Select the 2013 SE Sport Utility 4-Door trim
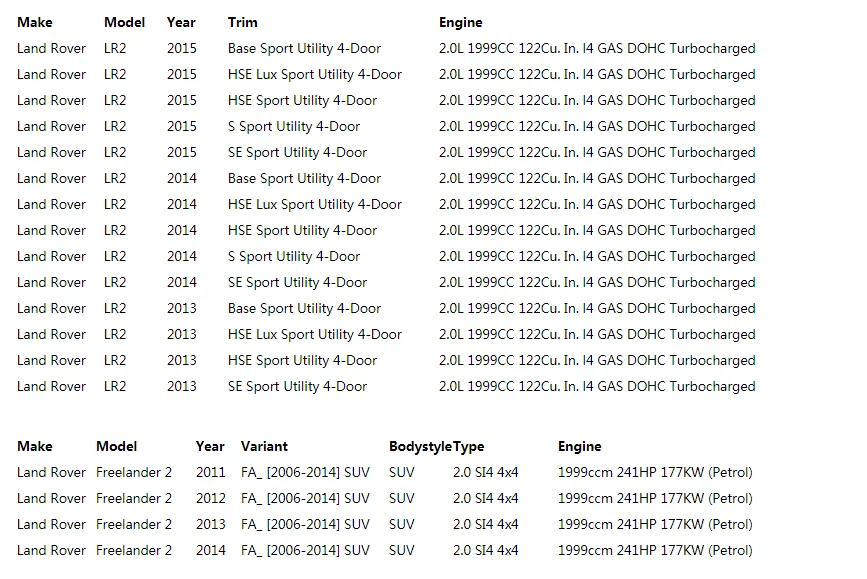The image size is (867, 579). pyautogui.click(x=297, y=386)
